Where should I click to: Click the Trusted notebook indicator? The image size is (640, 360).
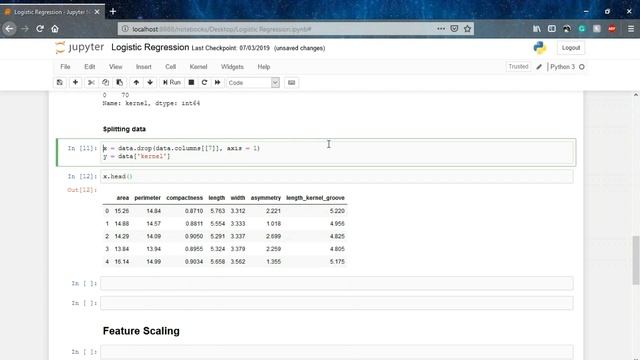click(x=518, y=67)
